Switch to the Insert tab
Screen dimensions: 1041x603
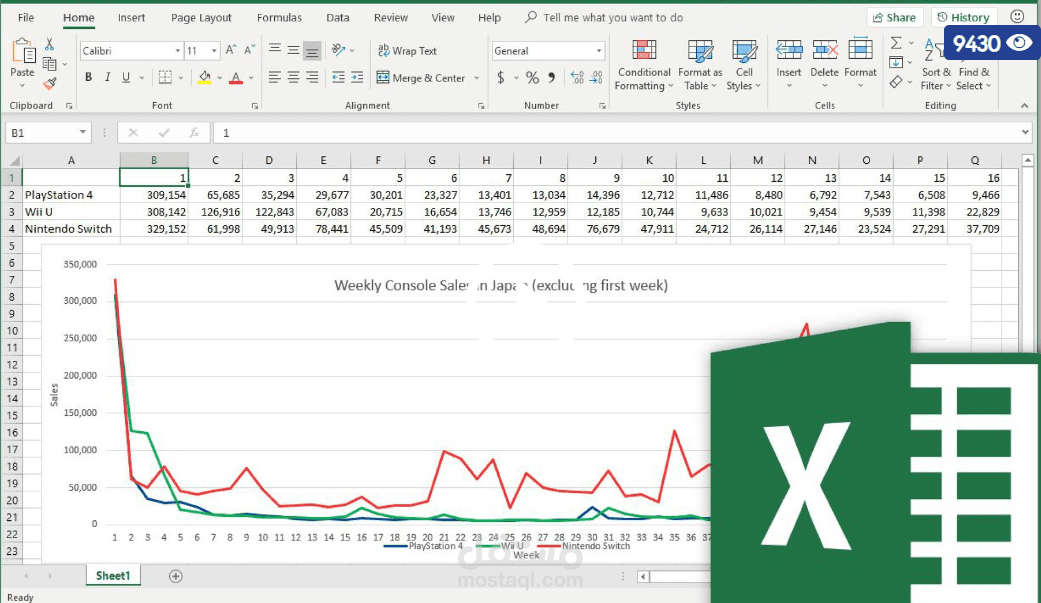point(131,17)
